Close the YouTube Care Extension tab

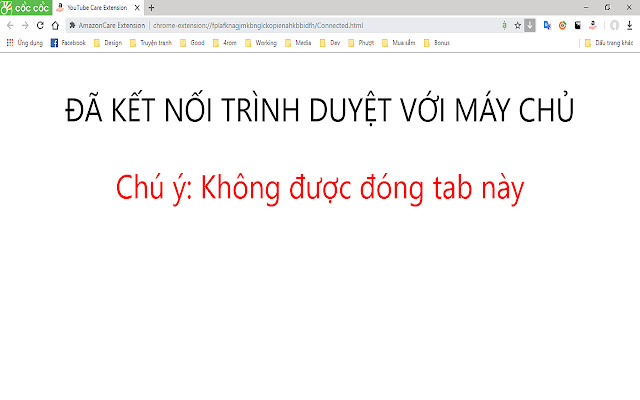(x=138, y=7)
